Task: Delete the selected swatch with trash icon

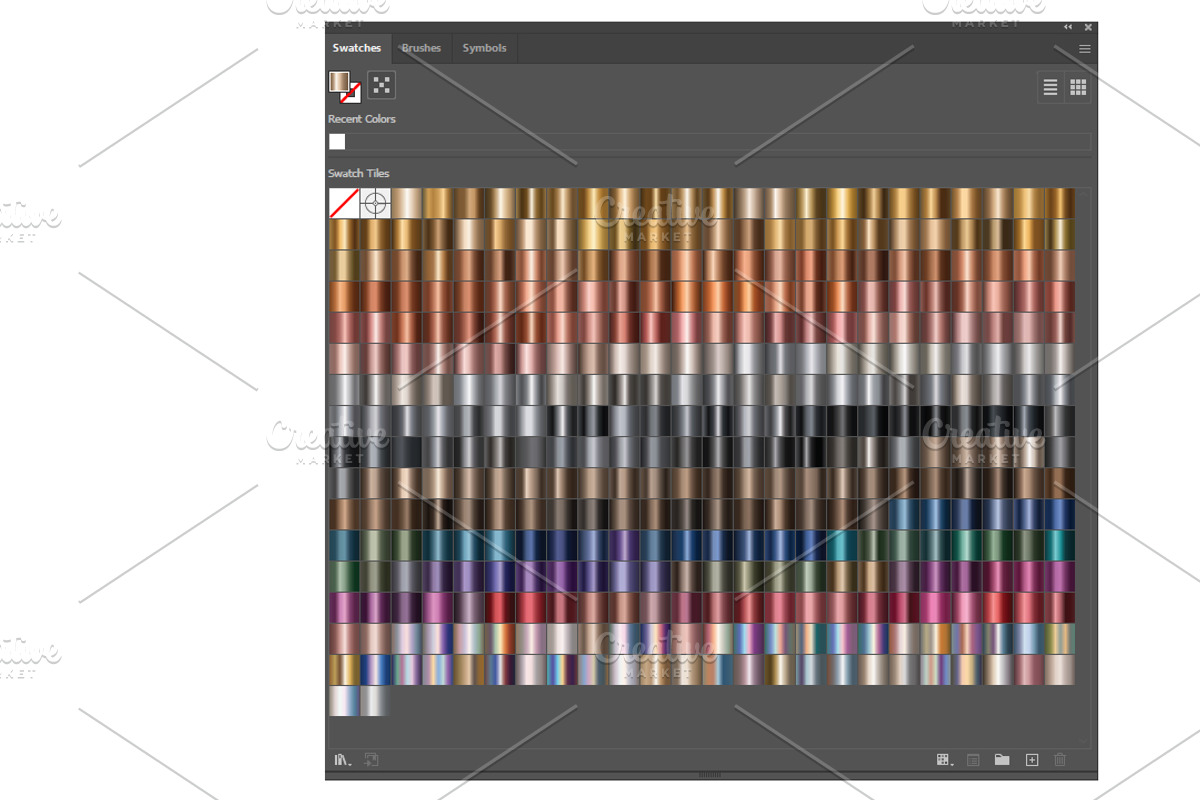Action: (1060, 760)
